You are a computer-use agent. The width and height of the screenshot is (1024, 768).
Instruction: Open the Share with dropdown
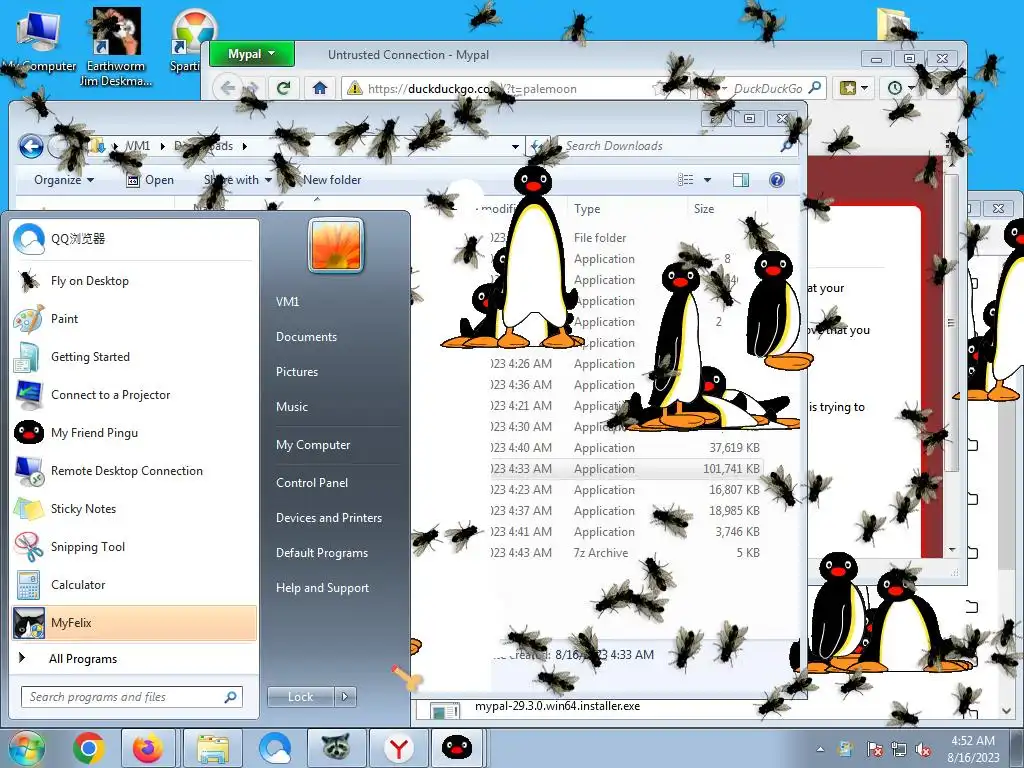tap(238, 180)
